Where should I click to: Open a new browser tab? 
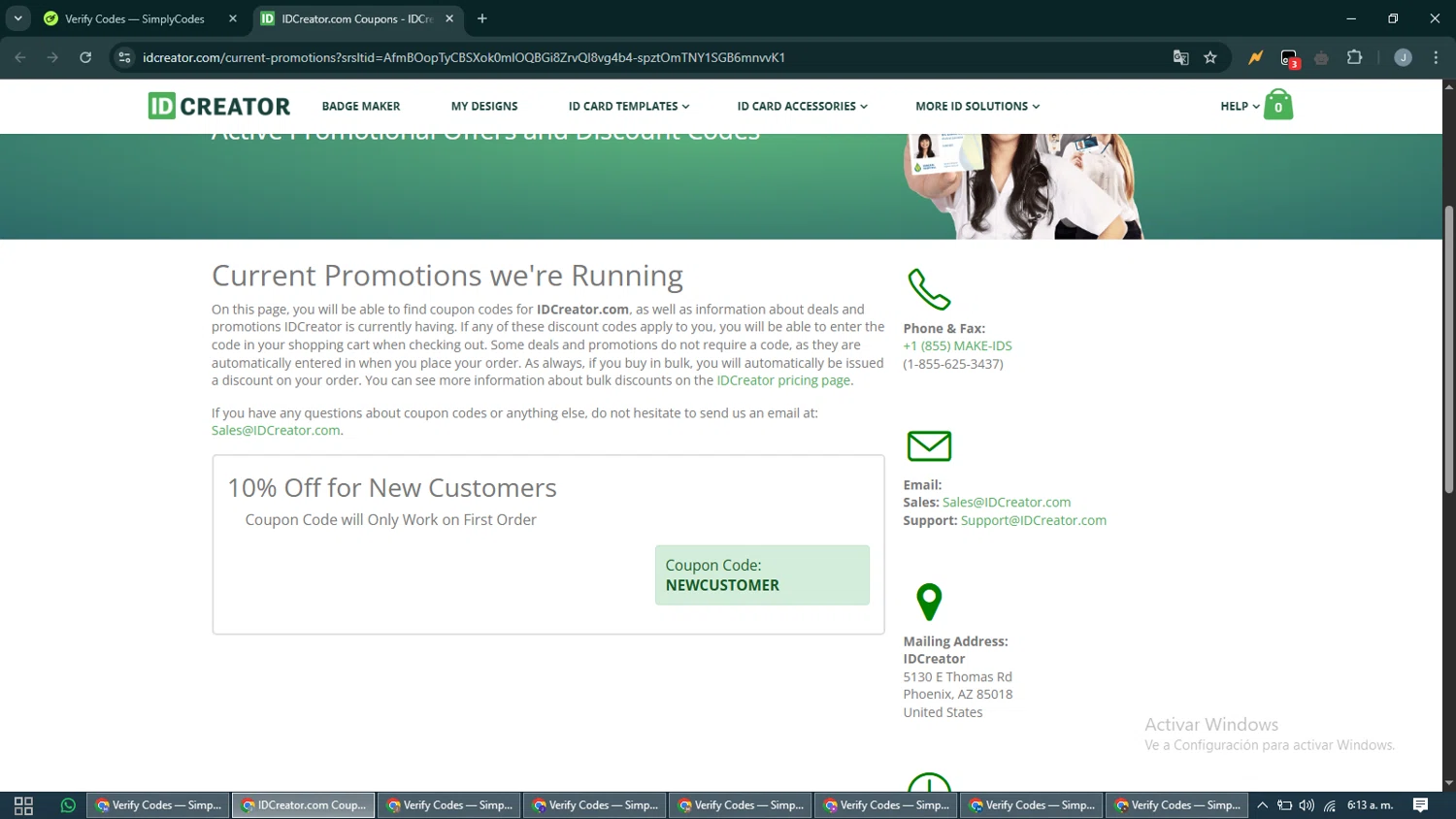click(x=482, y=18)
